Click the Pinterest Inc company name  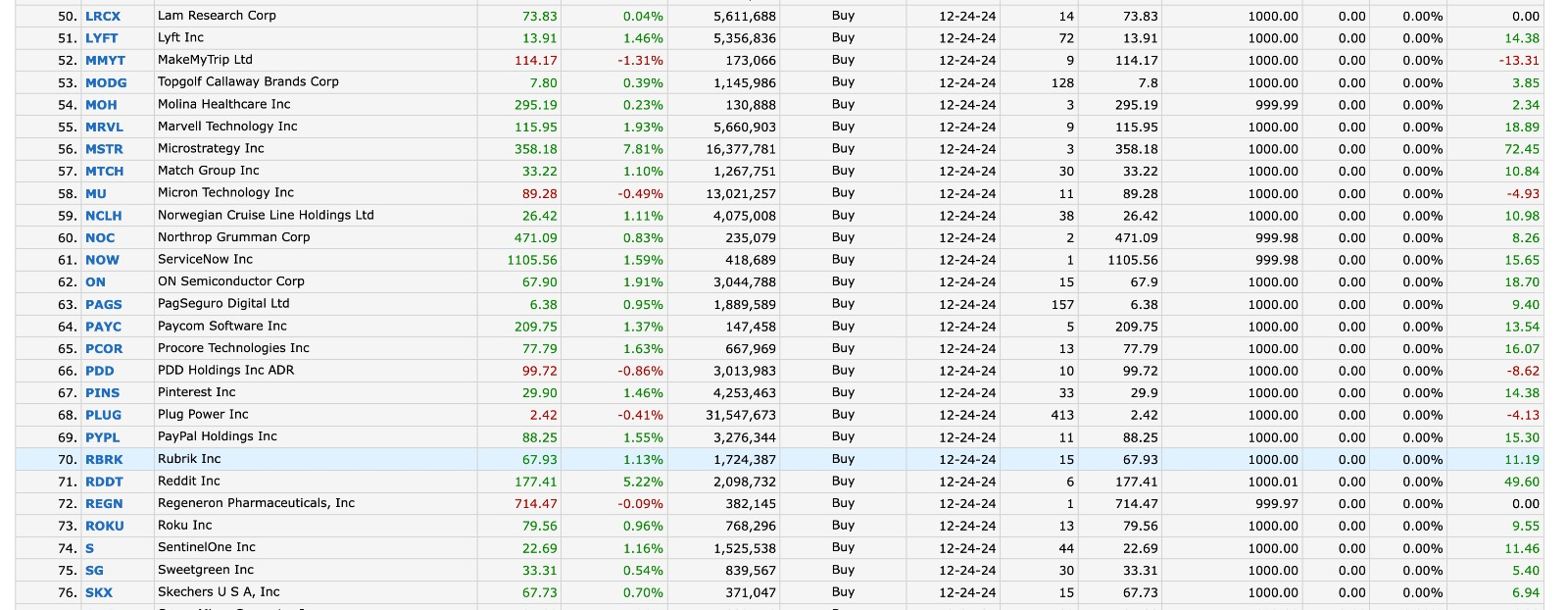click(196, 392)
